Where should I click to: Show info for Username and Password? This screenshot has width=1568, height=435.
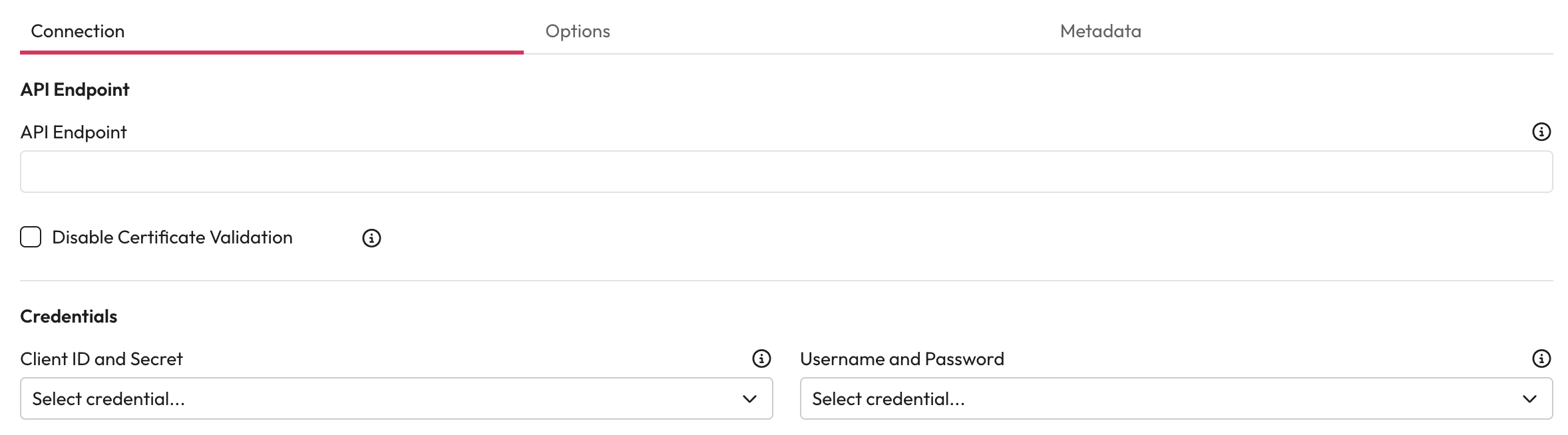click(1541, 359)
